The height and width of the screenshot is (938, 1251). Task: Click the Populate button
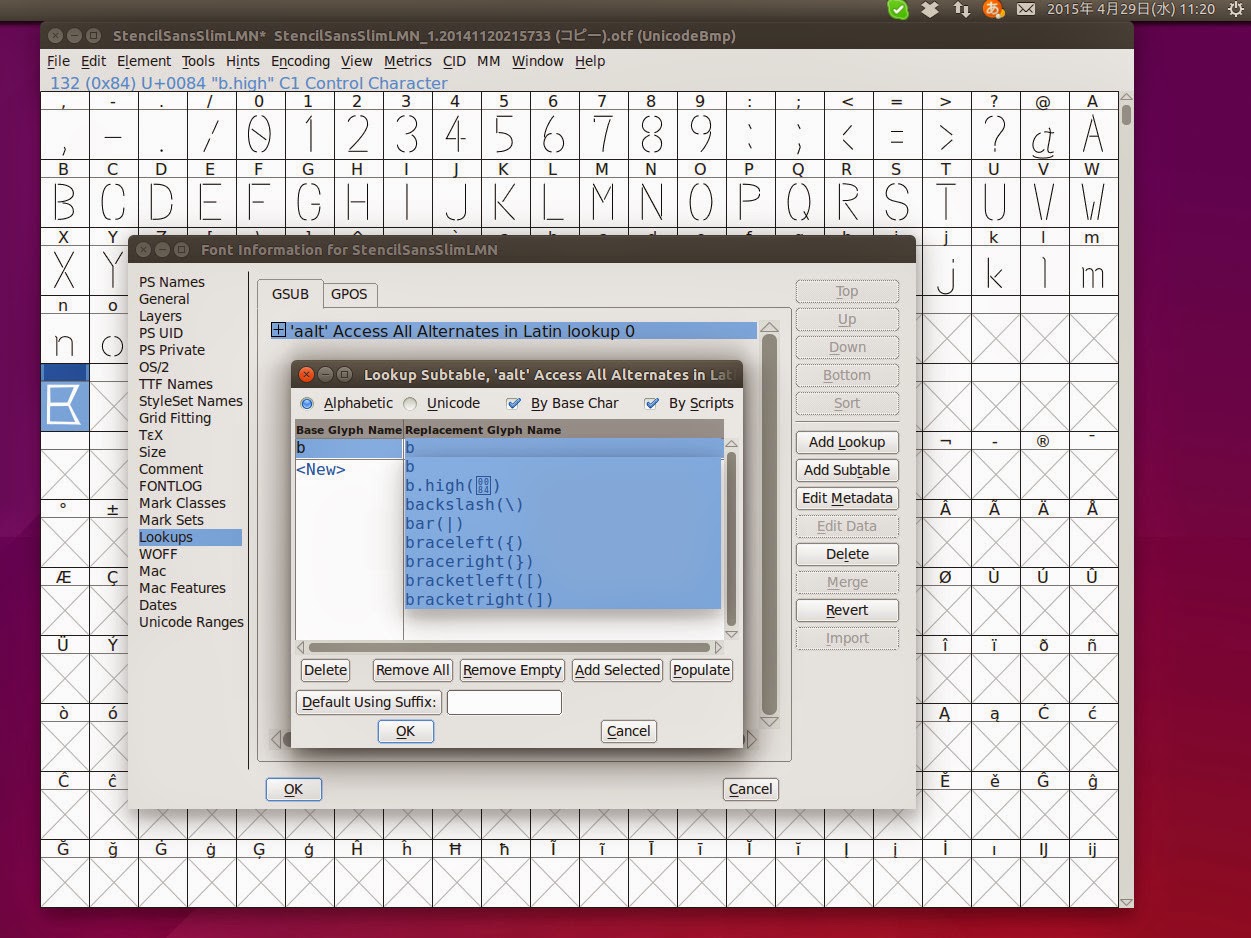(x=701, y=670)
